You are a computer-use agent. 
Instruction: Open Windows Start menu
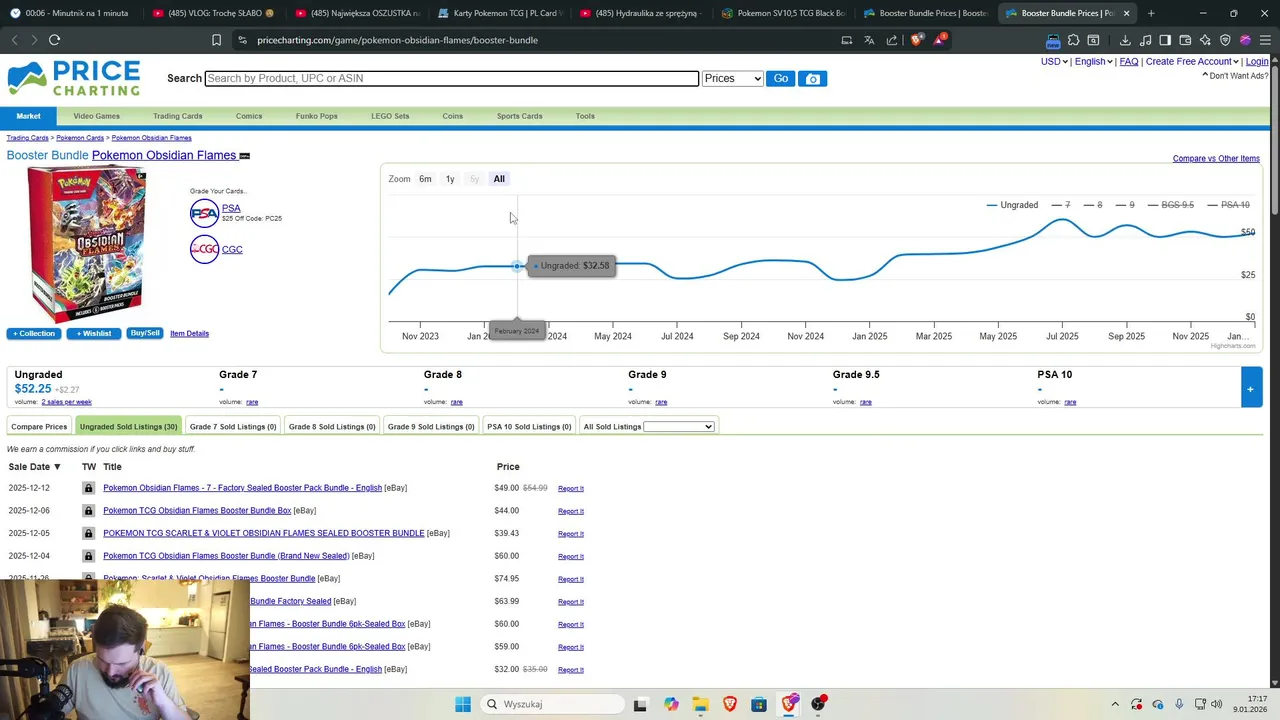[x=463, y=704]
